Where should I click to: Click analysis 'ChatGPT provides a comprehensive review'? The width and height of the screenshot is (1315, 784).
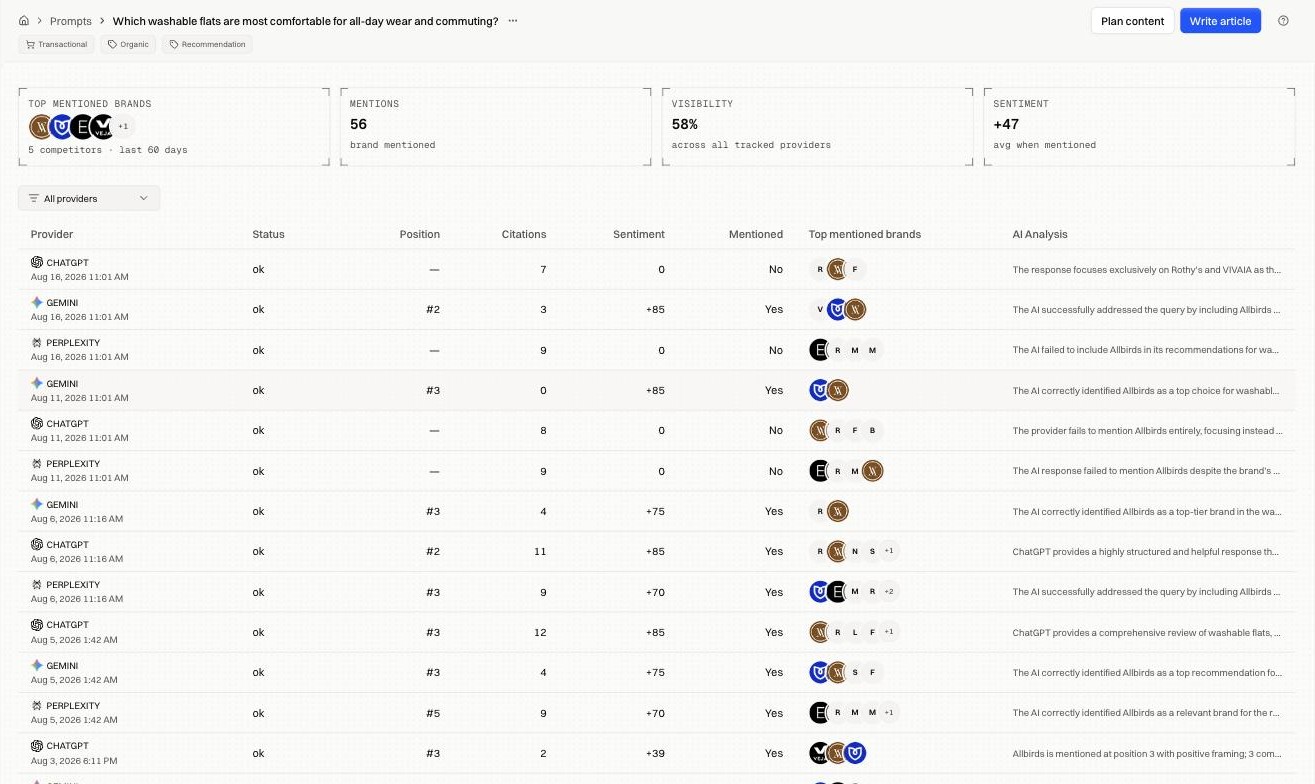(1146, 632)
